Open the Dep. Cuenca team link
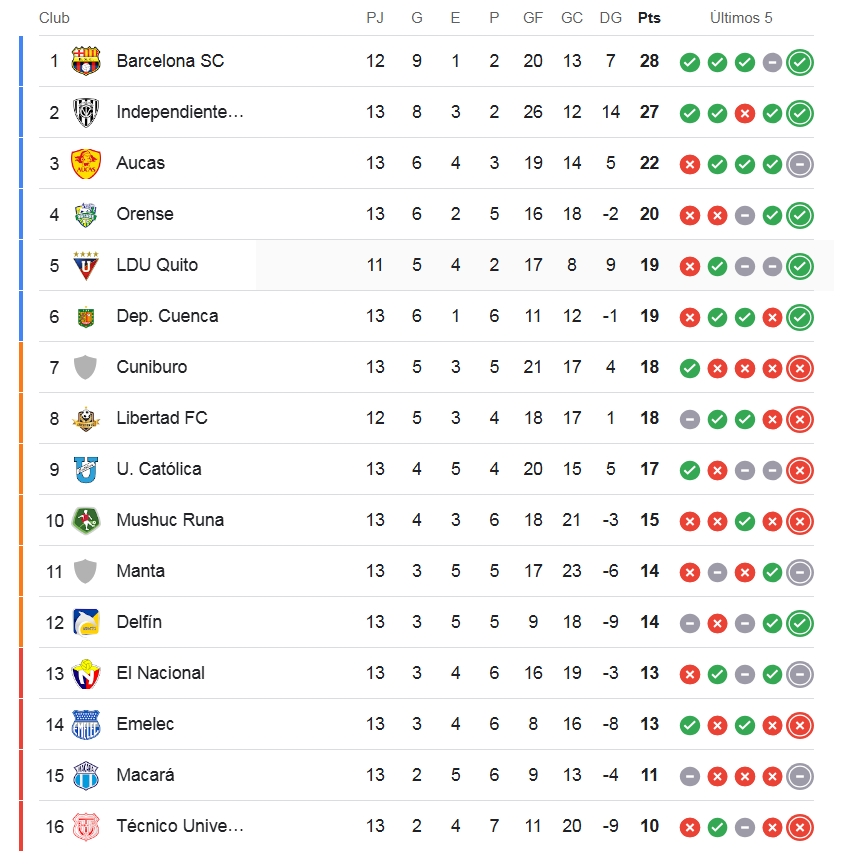 coord(167,316)
